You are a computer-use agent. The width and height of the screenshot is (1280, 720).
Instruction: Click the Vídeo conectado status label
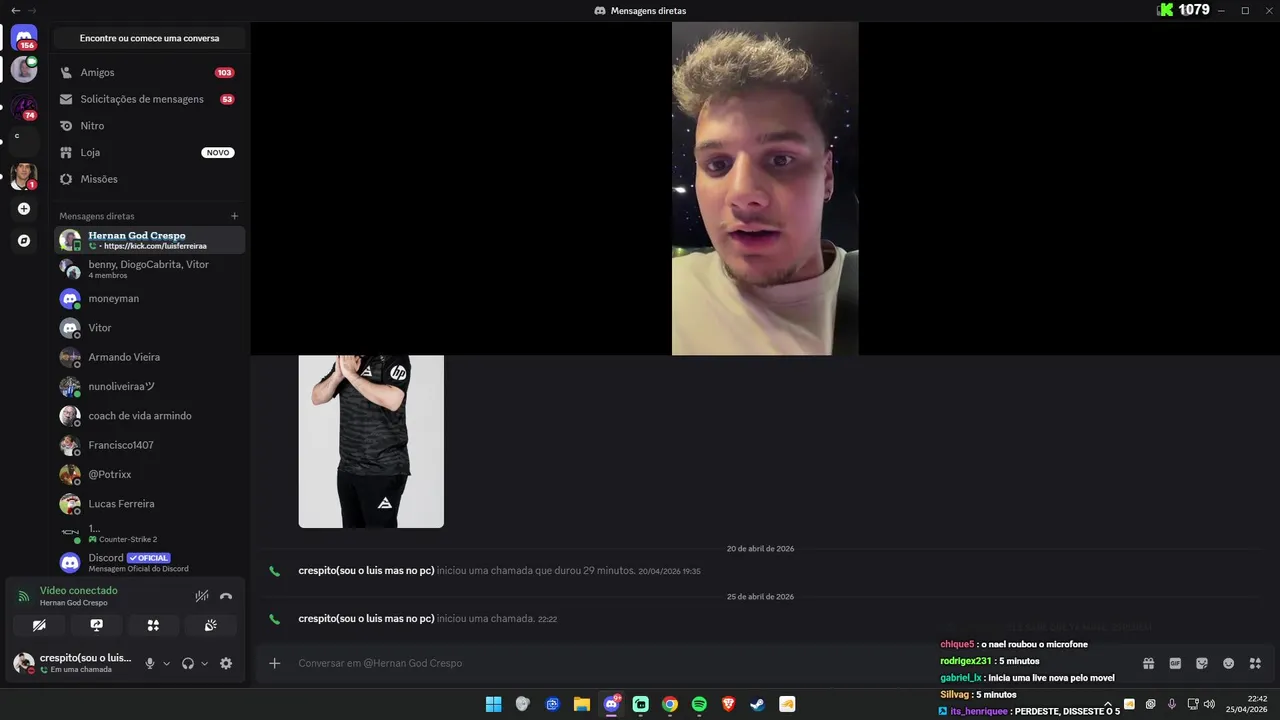coord(78,590)
